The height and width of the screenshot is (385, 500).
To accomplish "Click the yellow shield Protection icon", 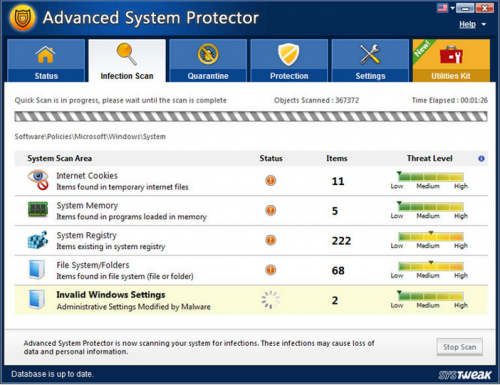I will pos(289,54).
